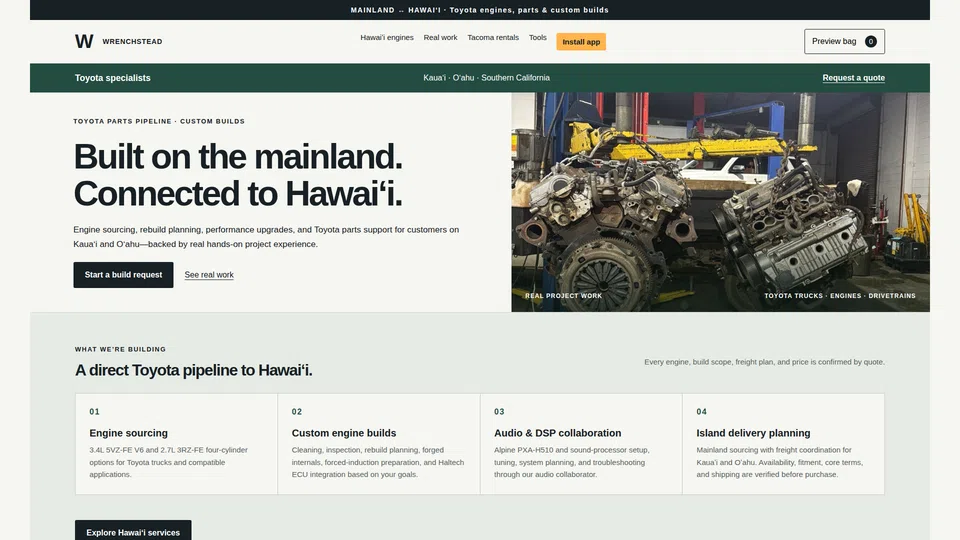Click the top Mainland ↔ Hawai'i announcement banner
Viewport: 960px width, 540px height.
click(480, 10)
